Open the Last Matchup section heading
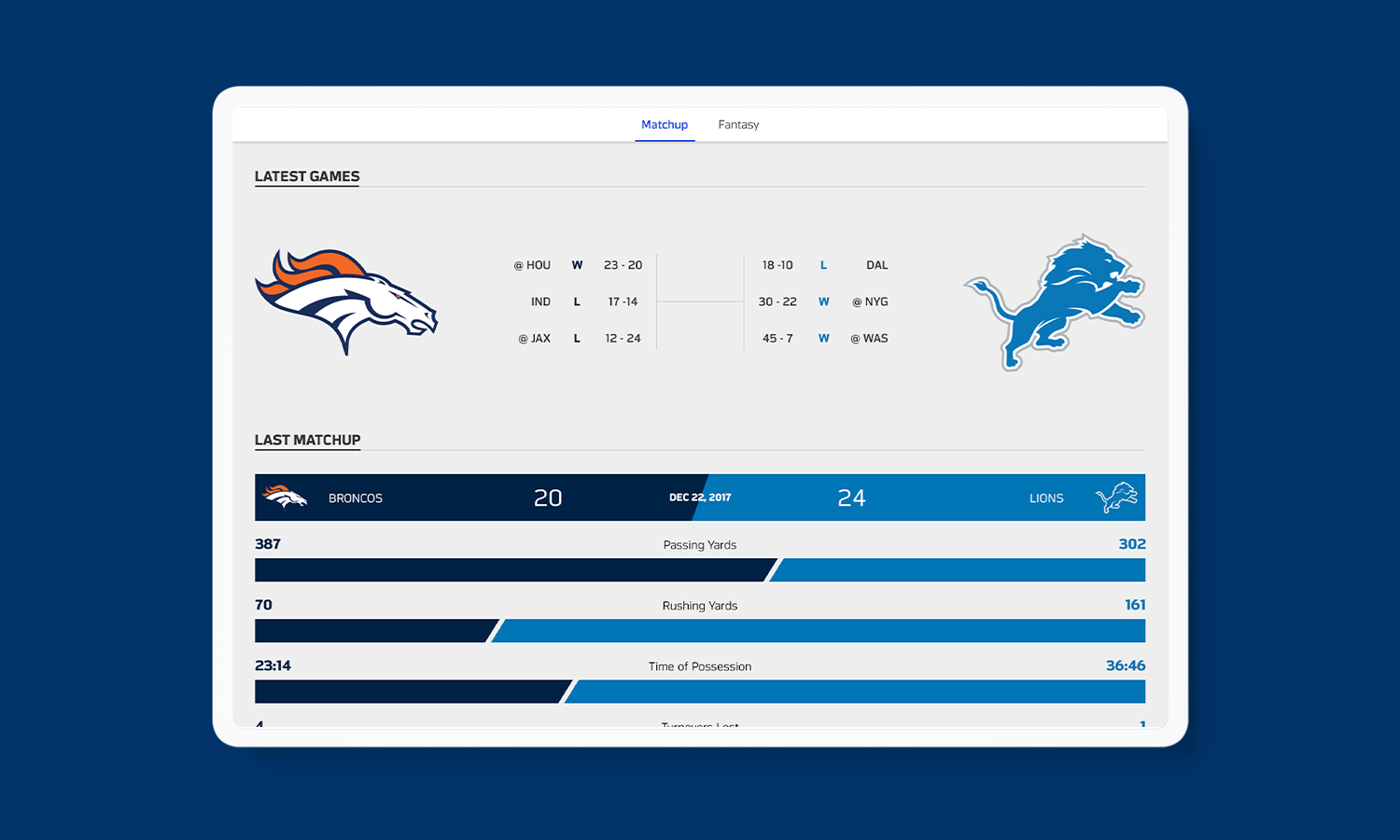The width and height of the screenshot is (1400, 840). (307, 441)
